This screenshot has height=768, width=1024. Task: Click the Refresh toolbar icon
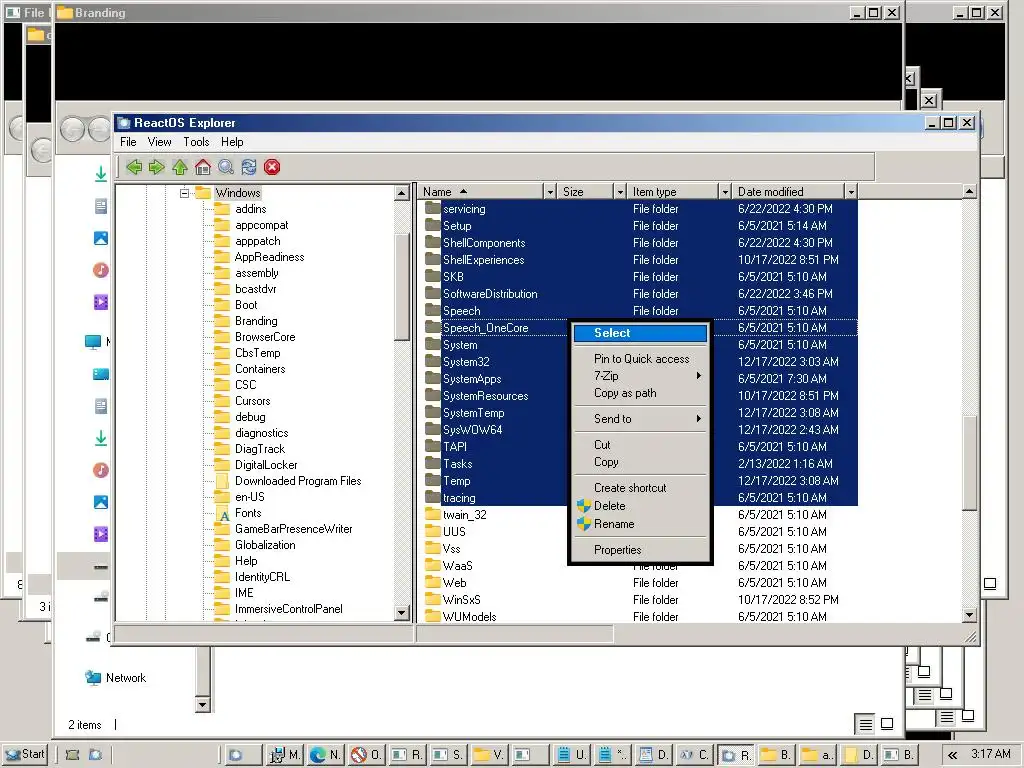click(249, 167)
